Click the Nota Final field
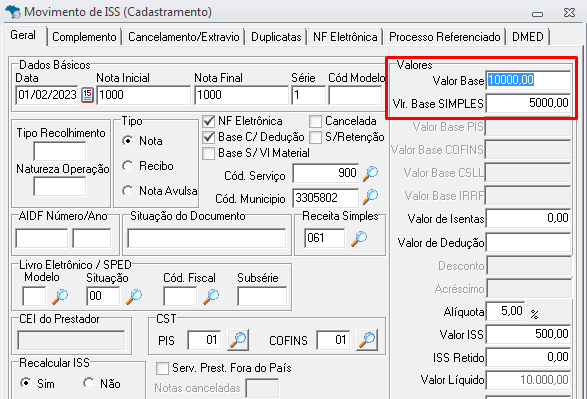Image resolution: width=587 pixels, height=399 pixels. pos(242,95)
